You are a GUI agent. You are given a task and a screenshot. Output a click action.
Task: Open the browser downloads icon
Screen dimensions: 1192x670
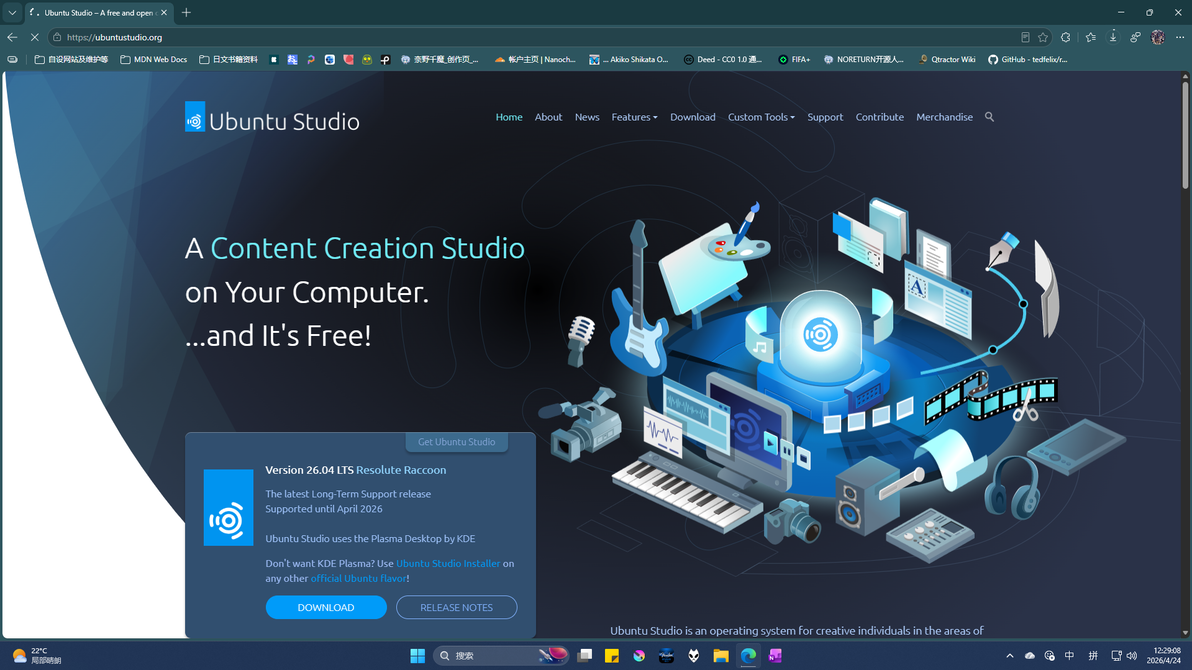pyautogui.click(x=1113, y=37)
